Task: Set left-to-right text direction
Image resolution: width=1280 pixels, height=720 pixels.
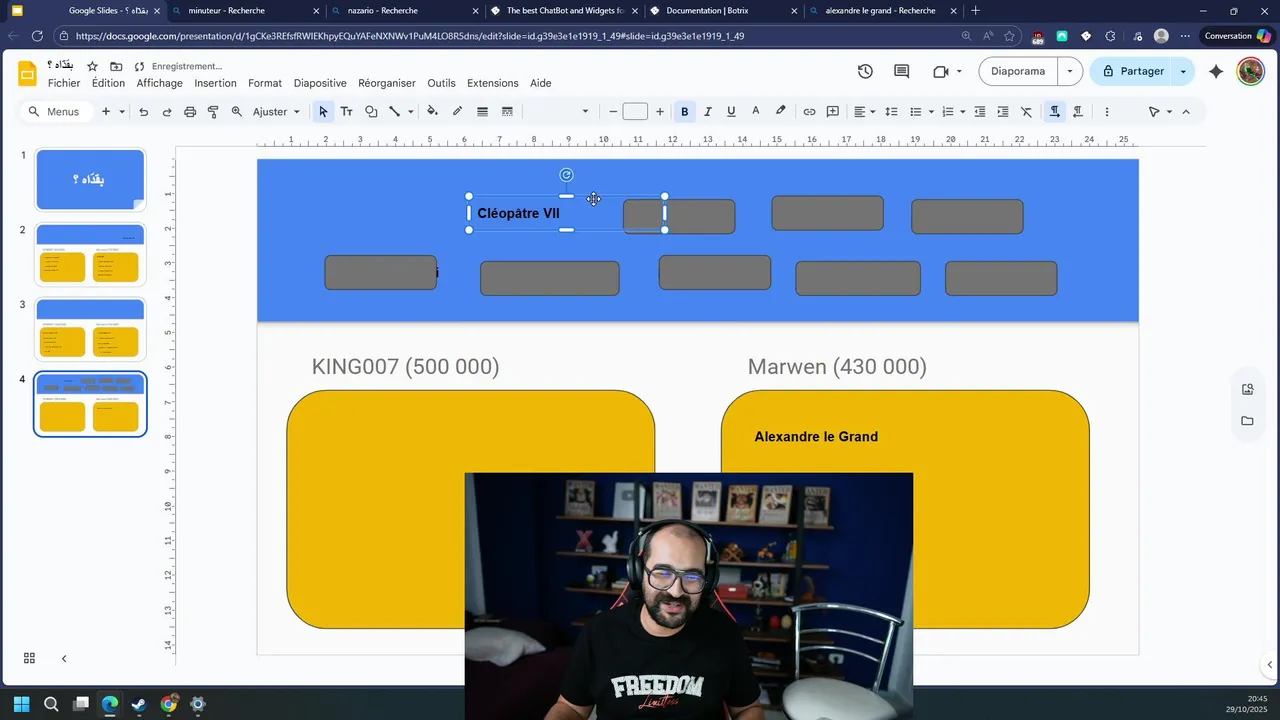Action: [1054, 112]
